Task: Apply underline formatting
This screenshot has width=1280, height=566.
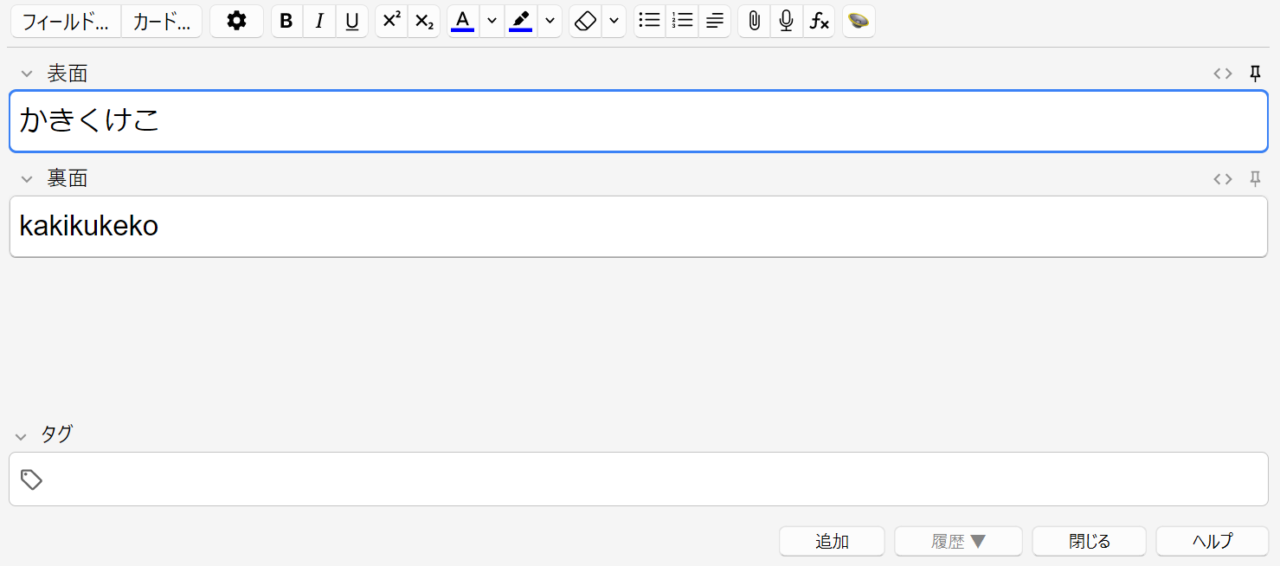Action: 352,21
